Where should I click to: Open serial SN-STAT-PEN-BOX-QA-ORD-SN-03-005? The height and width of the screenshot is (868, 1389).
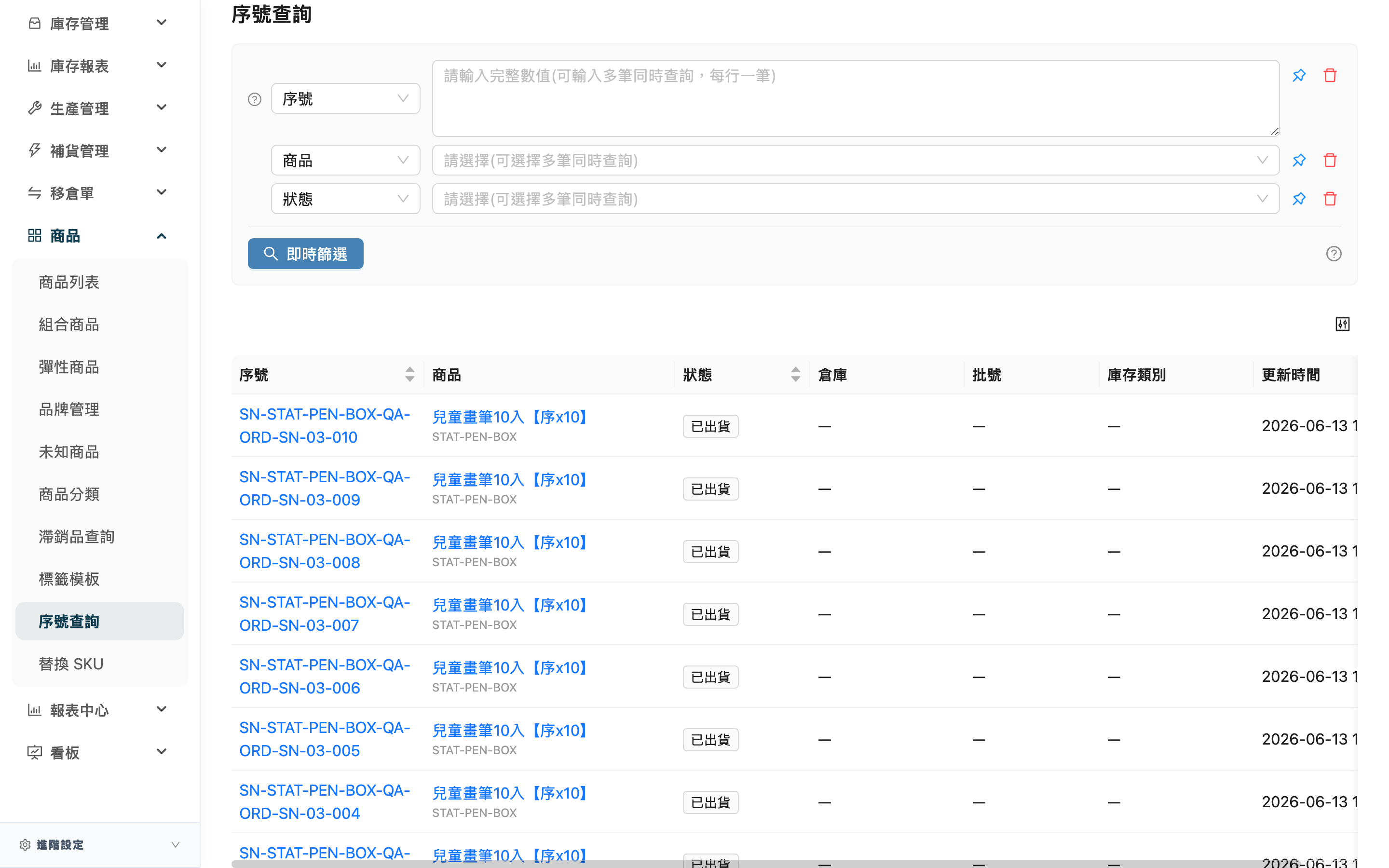coord(325,739)
